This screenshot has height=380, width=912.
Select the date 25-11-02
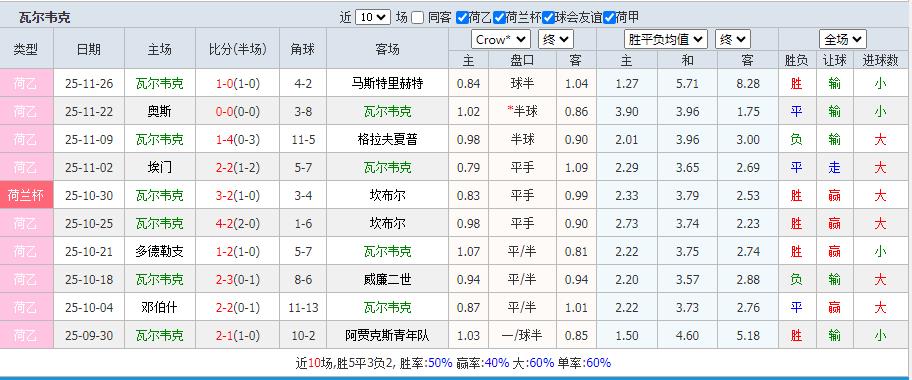[89, 167]
